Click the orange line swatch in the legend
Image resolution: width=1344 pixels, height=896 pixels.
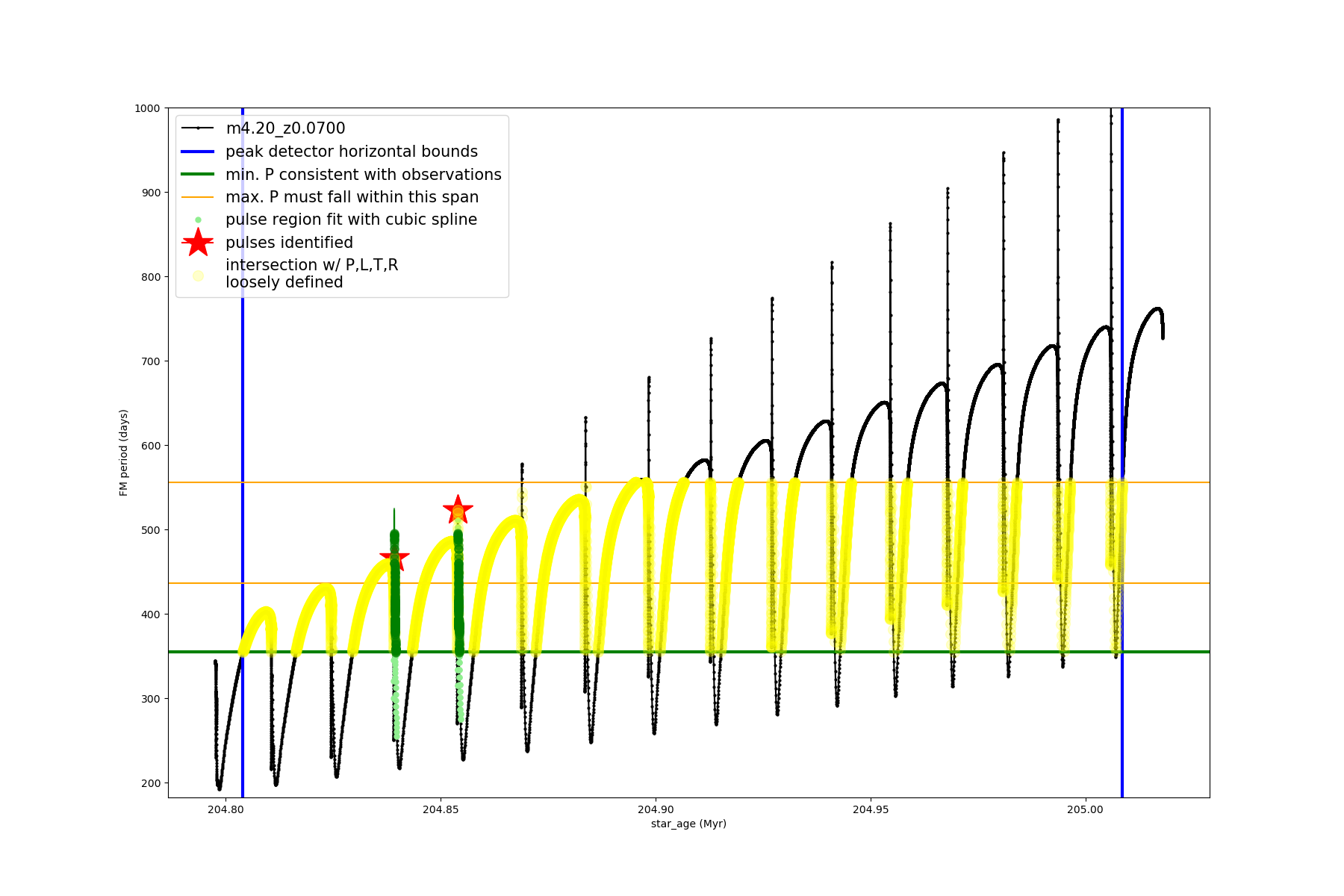pyautogui.click(x=198, y=197)
